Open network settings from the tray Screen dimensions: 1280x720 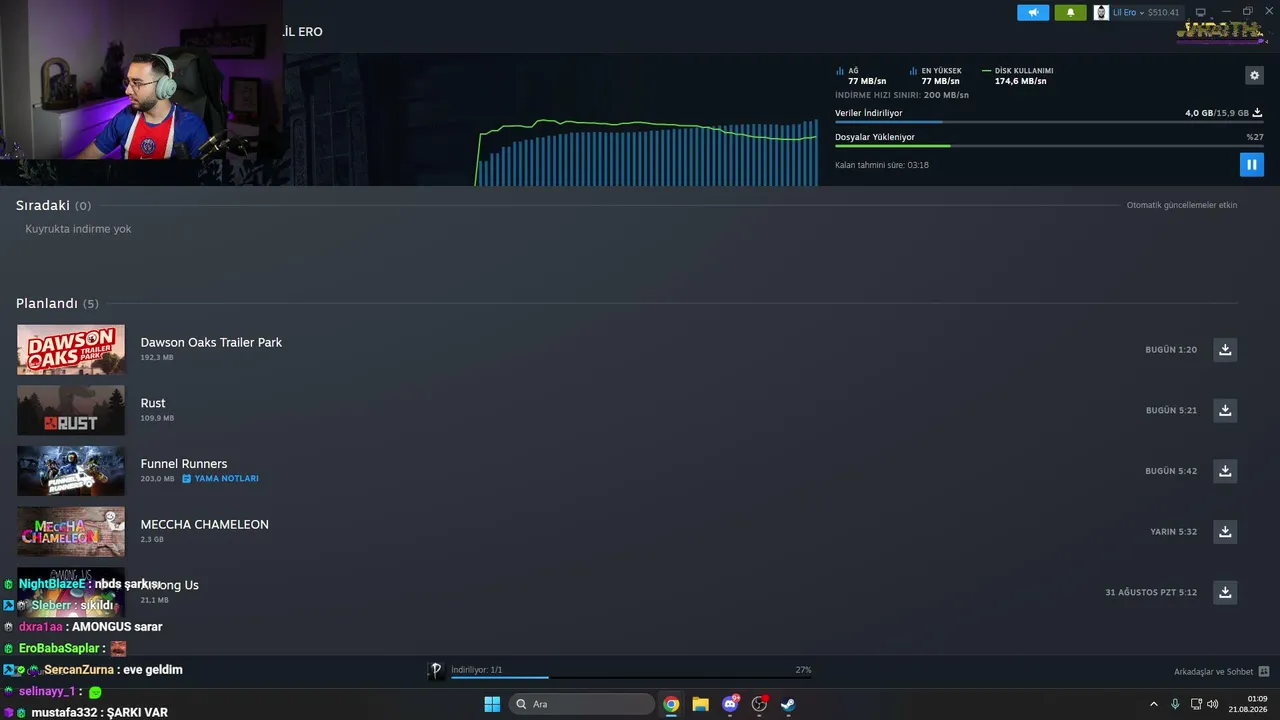[x=1196, y=704]
